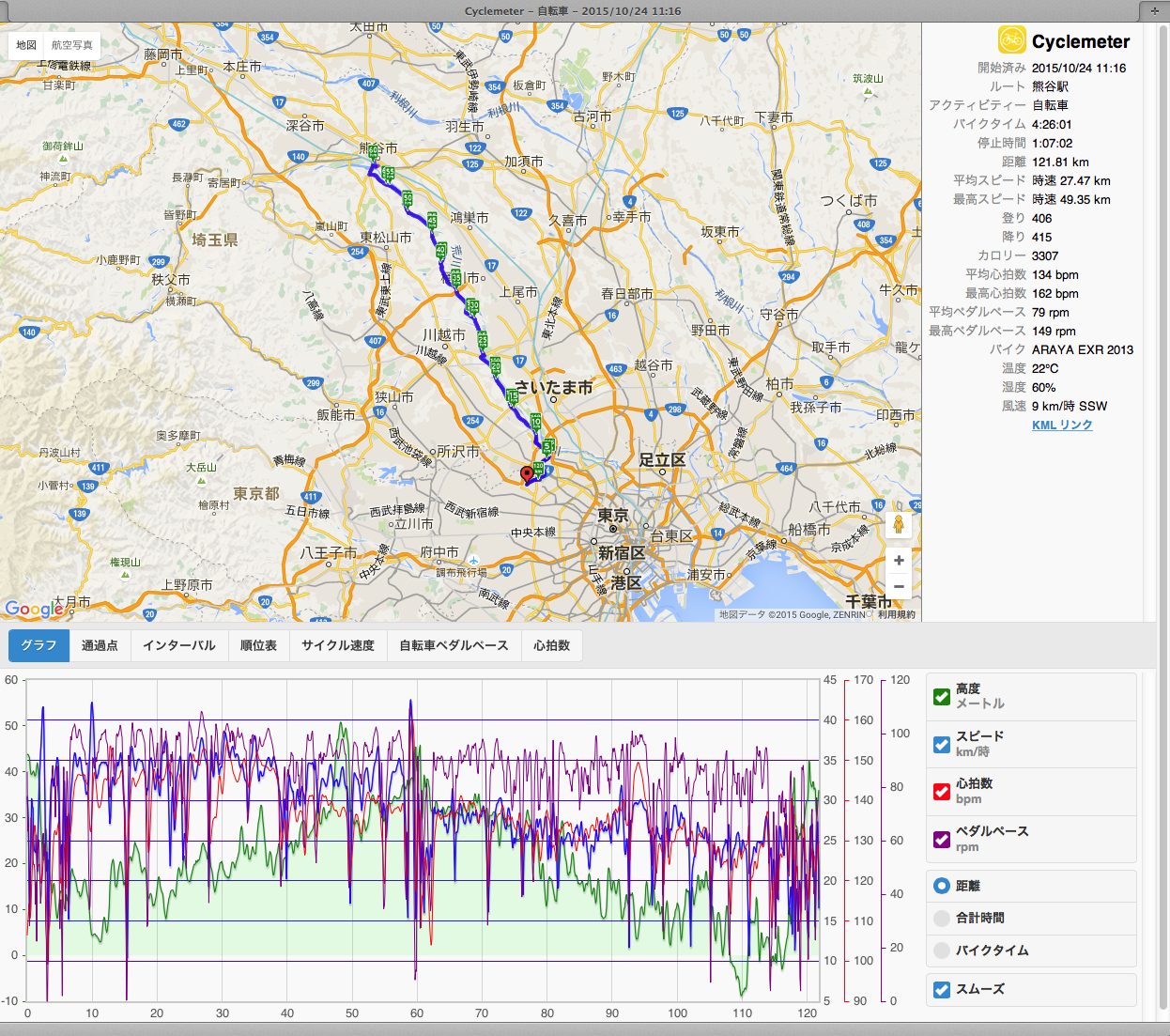Select the green 30 km route marker
The height and width of the screenshot is (1036, 1170).
473,307
